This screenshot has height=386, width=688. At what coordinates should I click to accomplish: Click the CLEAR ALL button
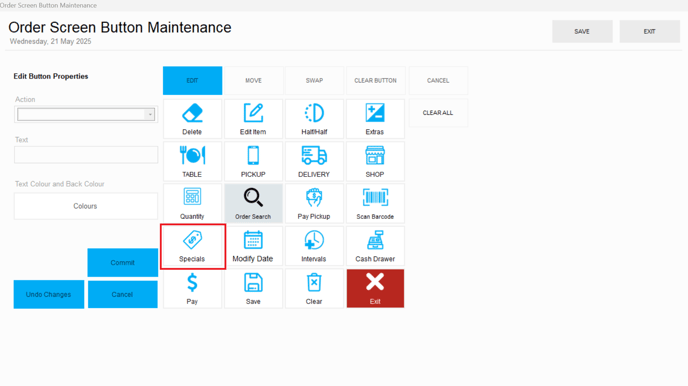[x=438, y=113]
